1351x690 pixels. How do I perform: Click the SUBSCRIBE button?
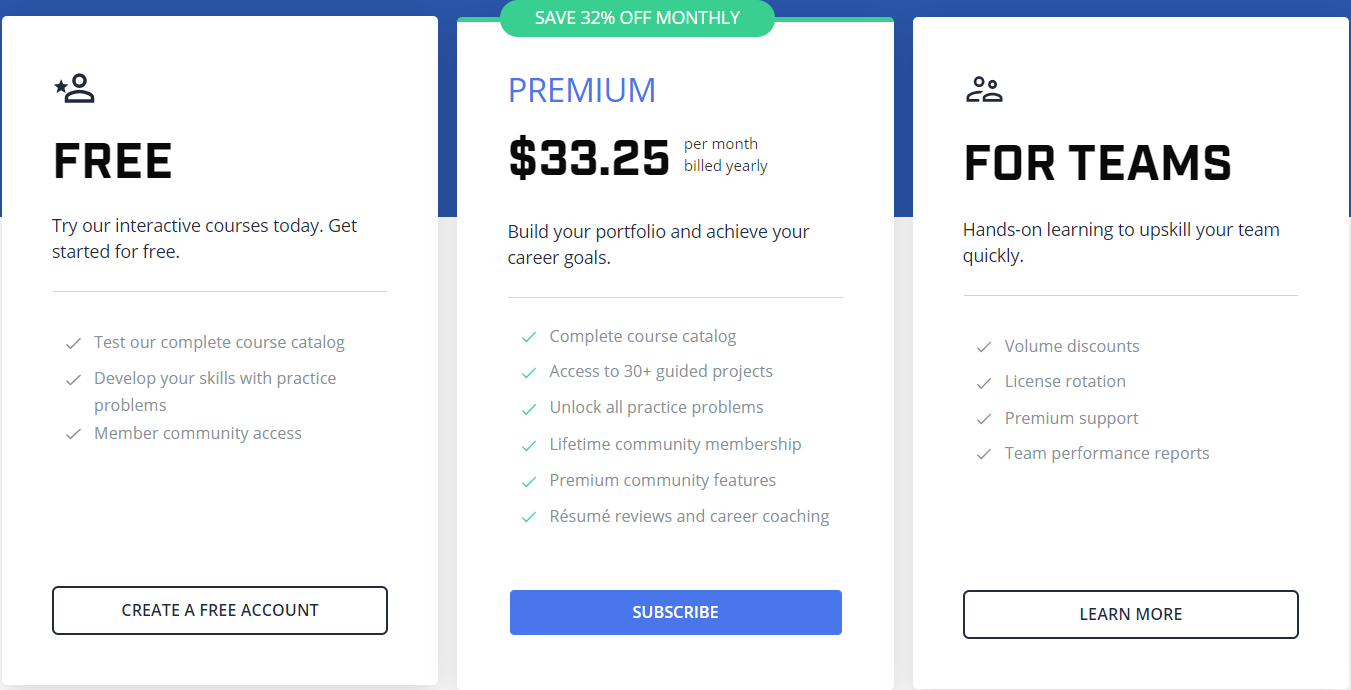tap(675, 612)
